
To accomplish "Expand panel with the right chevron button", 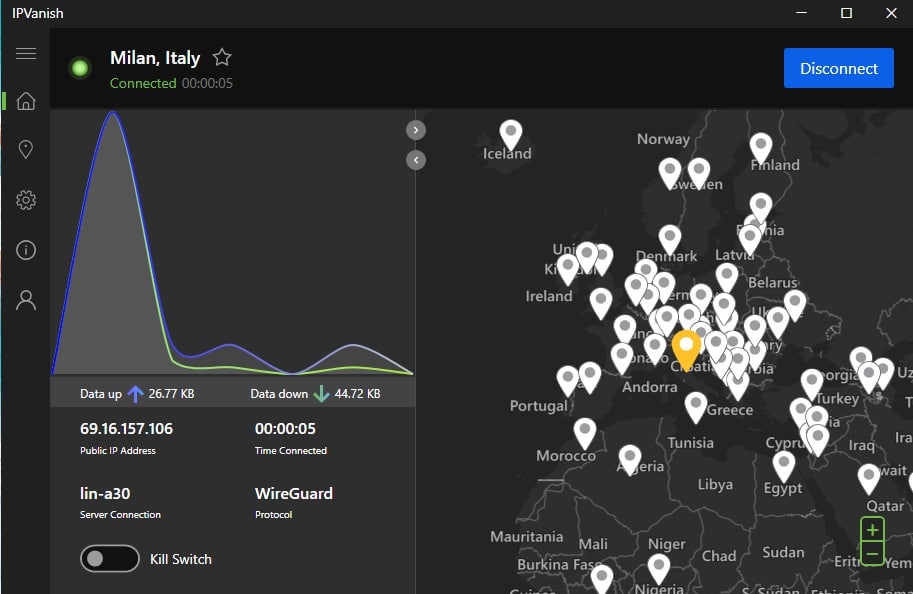I will pyautogui.click(x=416, y=130).
